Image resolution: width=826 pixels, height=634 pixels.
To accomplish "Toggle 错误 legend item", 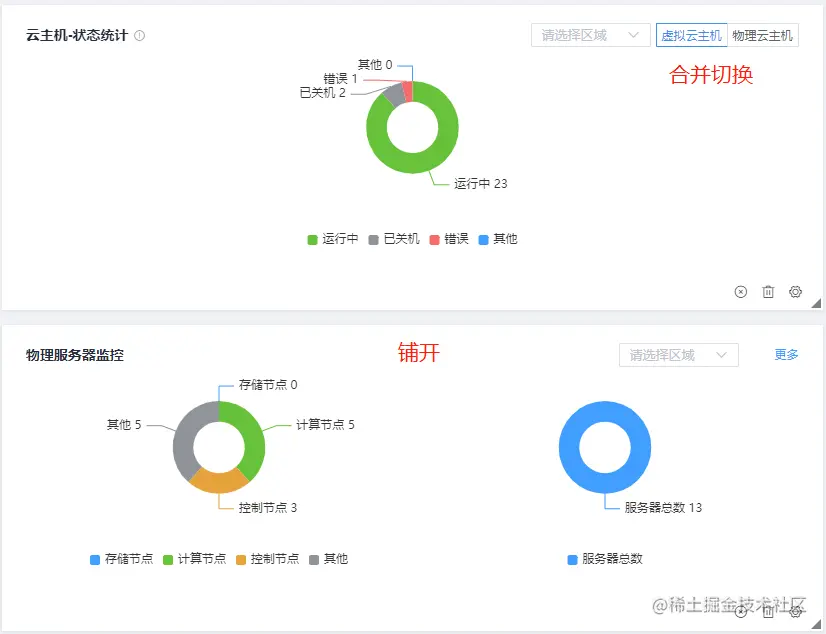I will coord(449,239).
